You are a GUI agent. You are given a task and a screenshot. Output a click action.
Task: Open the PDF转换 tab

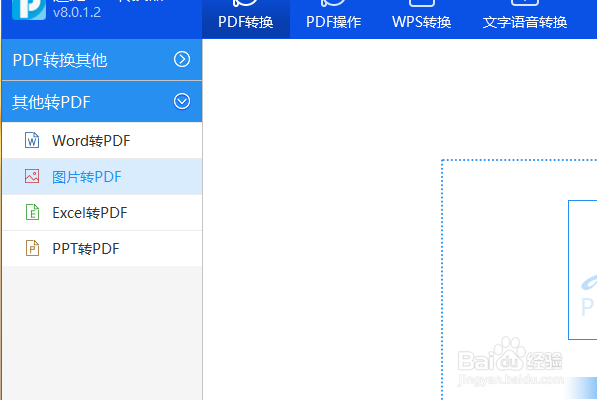(246, 19)
